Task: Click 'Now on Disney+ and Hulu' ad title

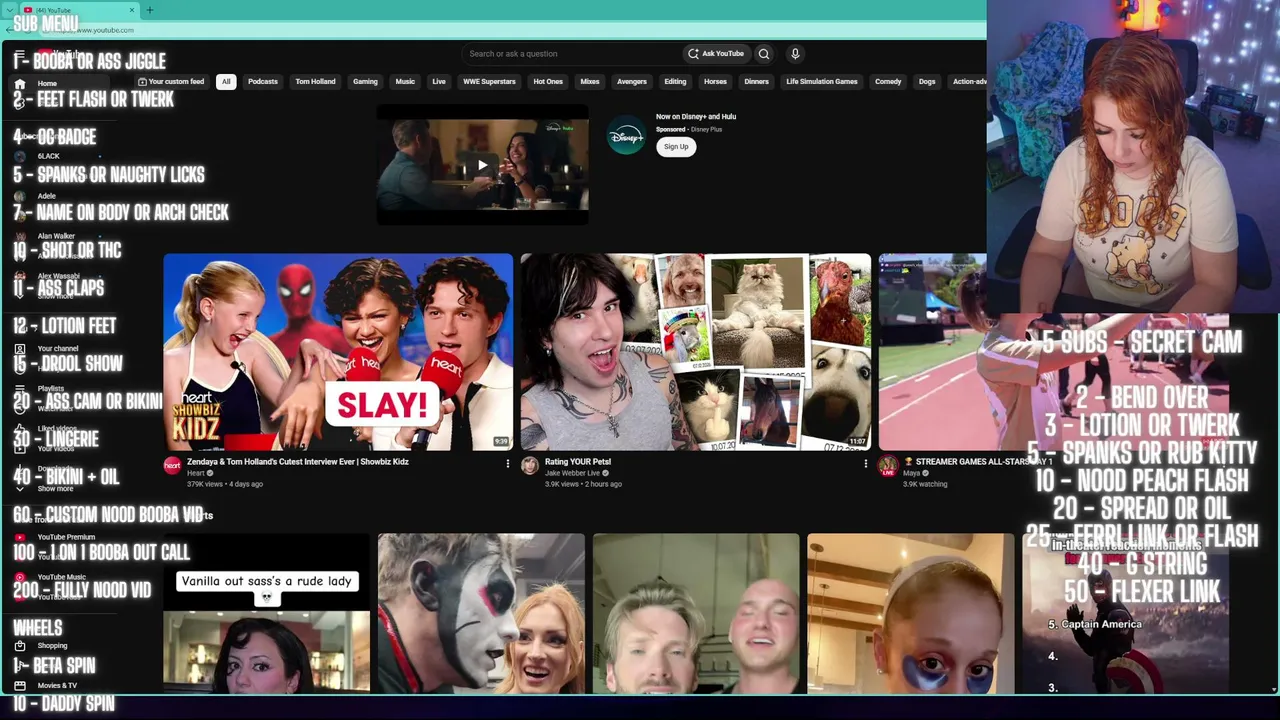Action: (x=696, y=117)
